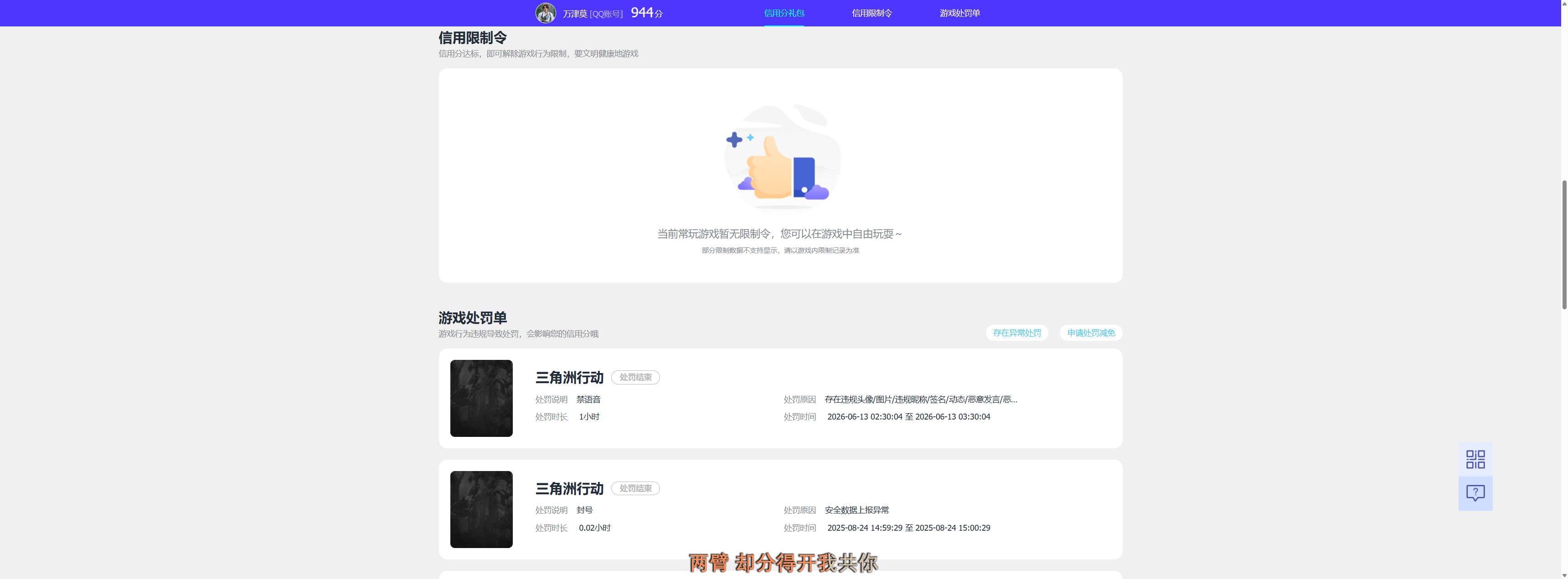This screenshot has width=1568, height=579.
Task: Click the penalty reason starting with 存在违规头像
Action: (921, 400)
